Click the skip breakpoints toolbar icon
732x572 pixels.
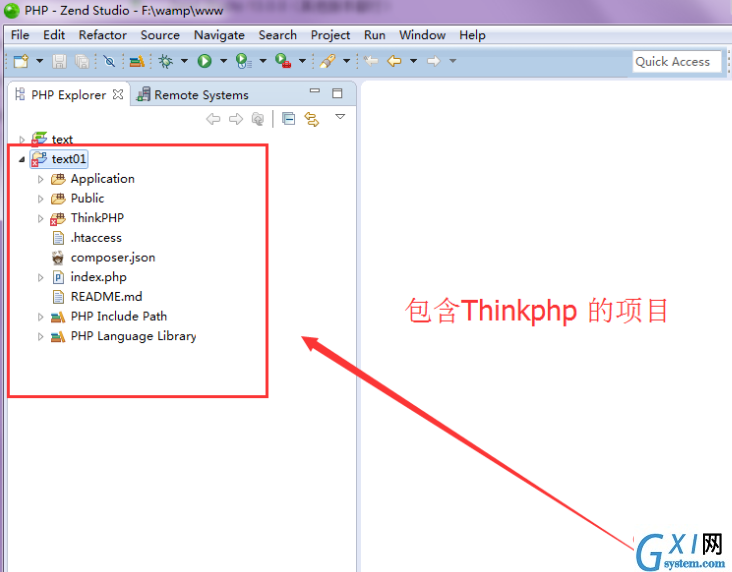109,61
